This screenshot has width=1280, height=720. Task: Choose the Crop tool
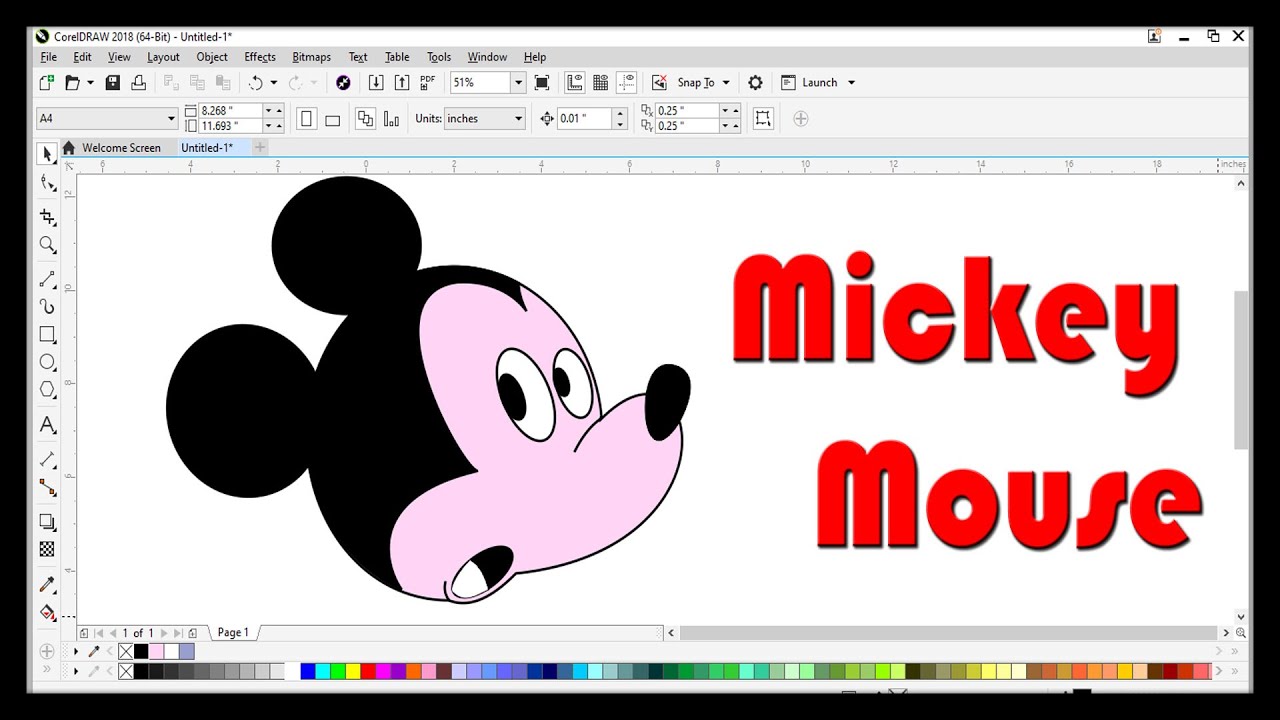coord(47,217)
